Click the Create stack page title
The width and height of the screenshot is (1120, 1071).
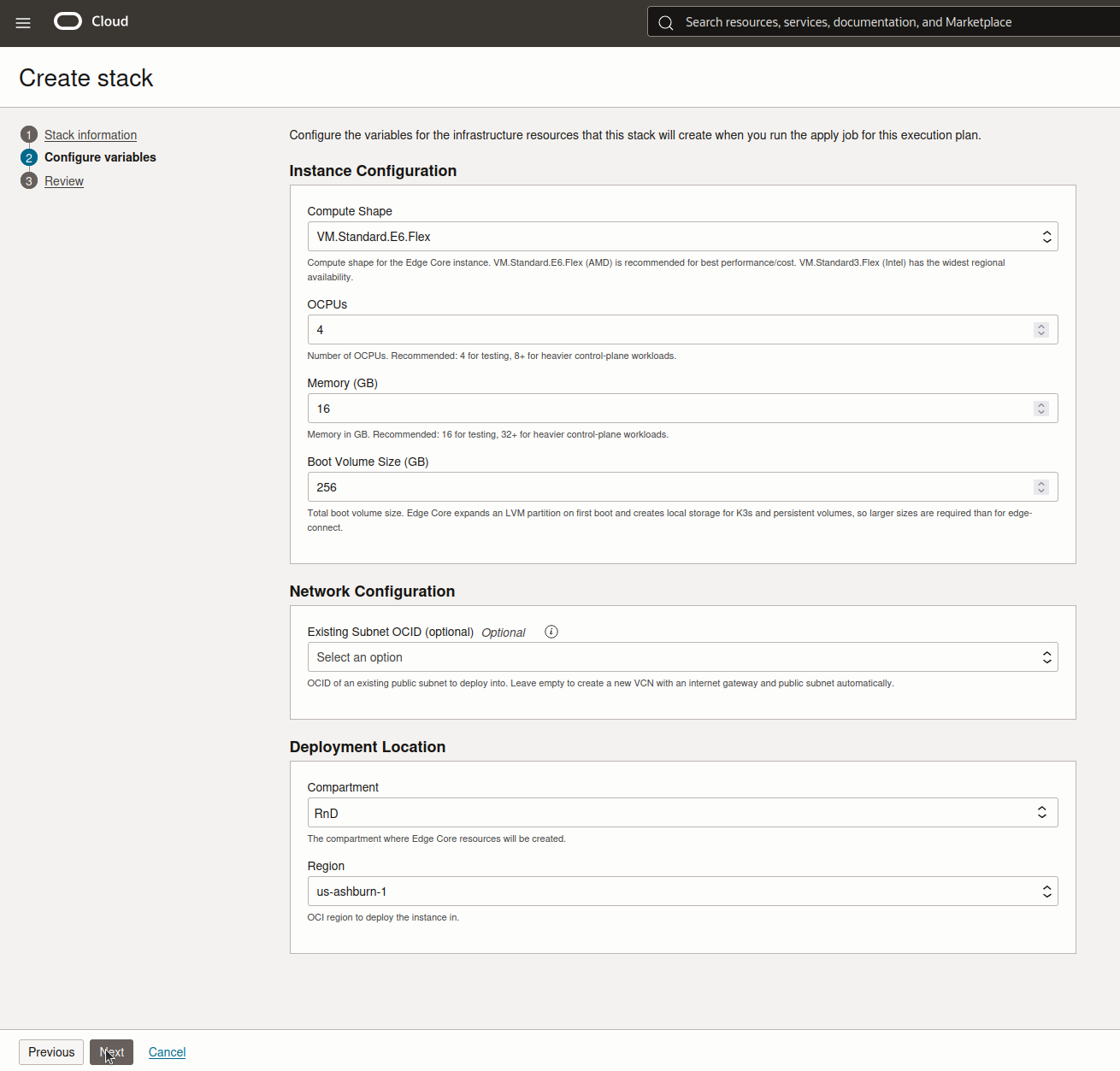point(86,78)
